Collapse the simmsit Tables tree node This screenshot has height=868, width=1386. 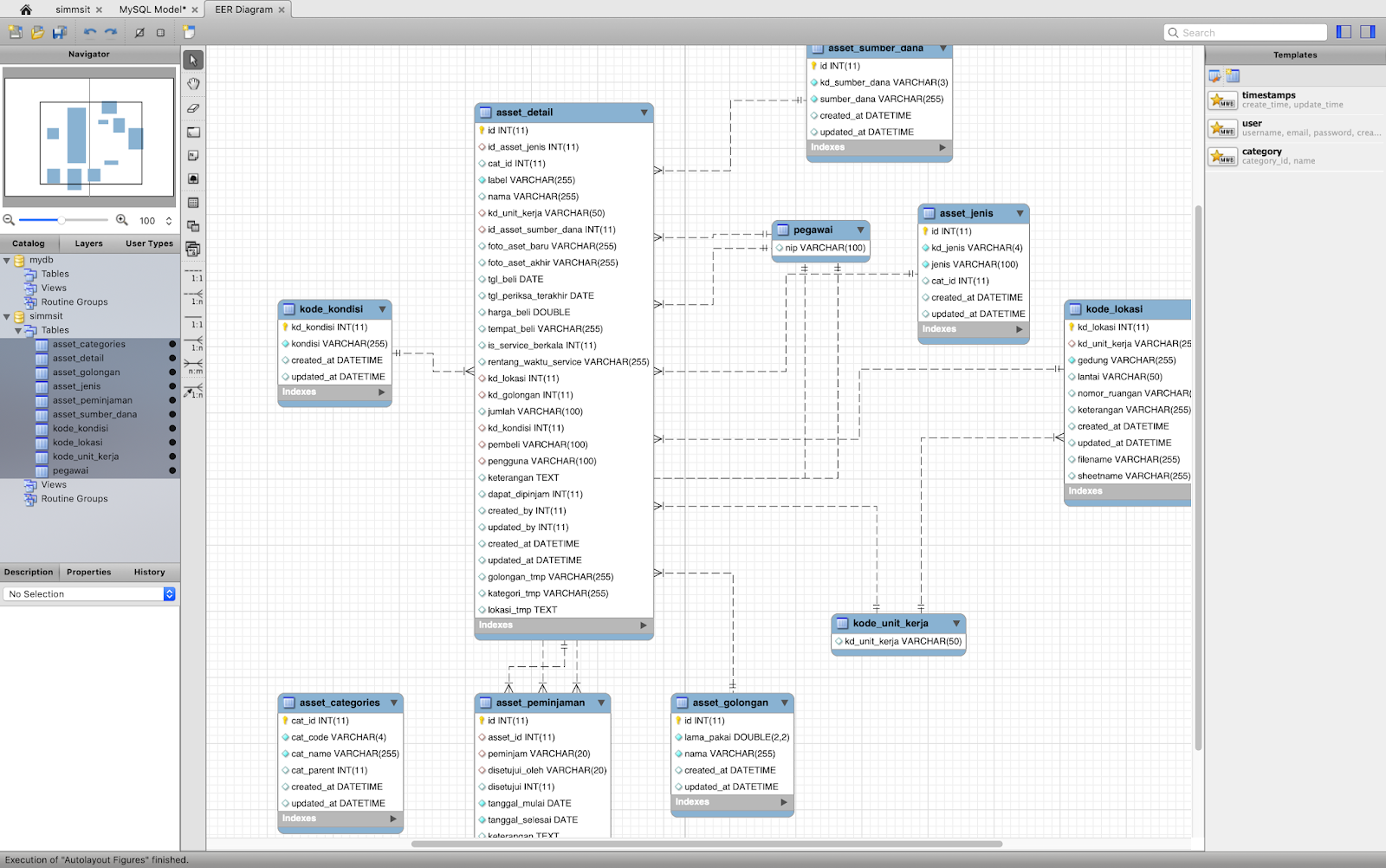(x=18, y=330)
